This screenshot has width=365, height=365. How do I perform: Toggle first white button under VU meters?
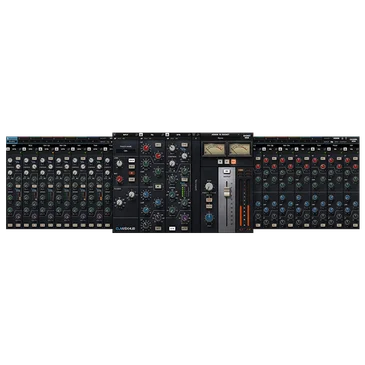click(x=220, y=162)
